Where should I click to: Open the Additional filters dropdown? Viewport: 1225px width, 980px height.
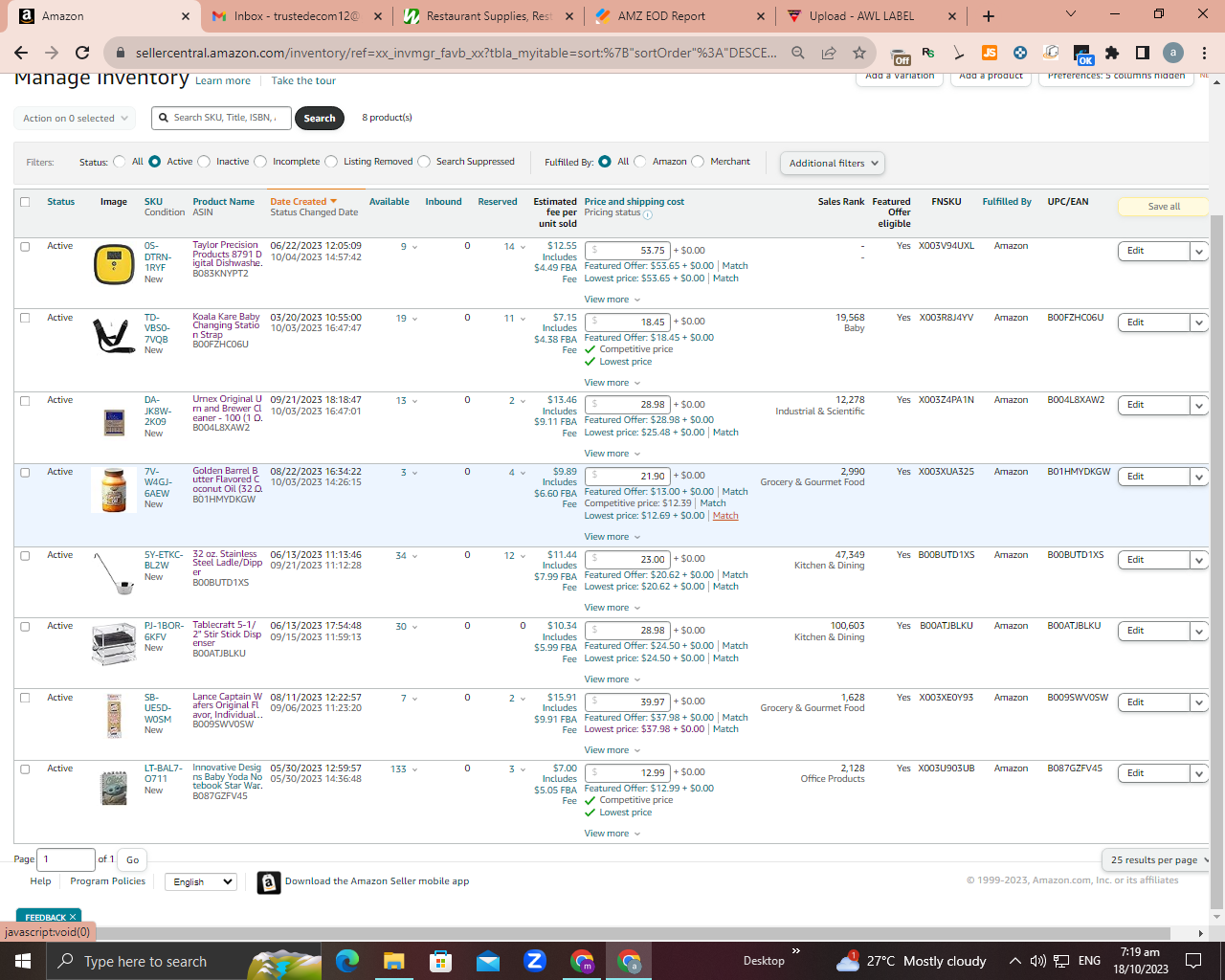point(832,163)
